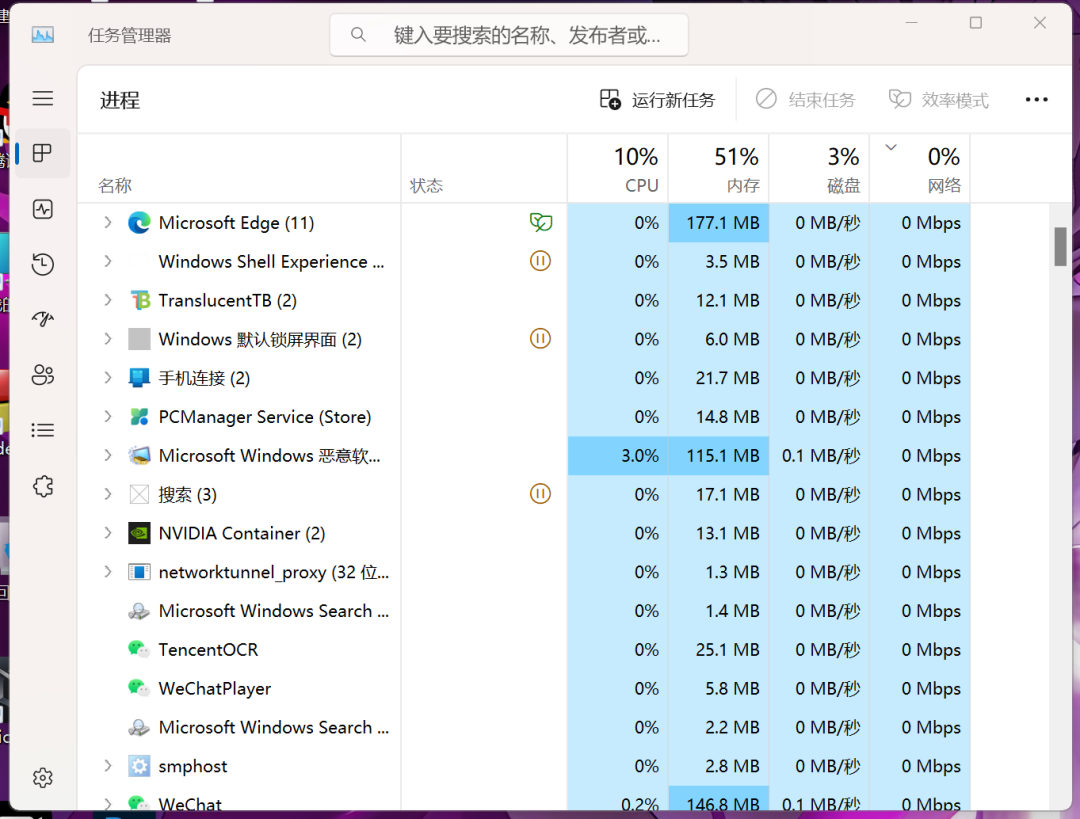
Task: Expand the networktunnel_proxy group
Action: tap(107, 572)
